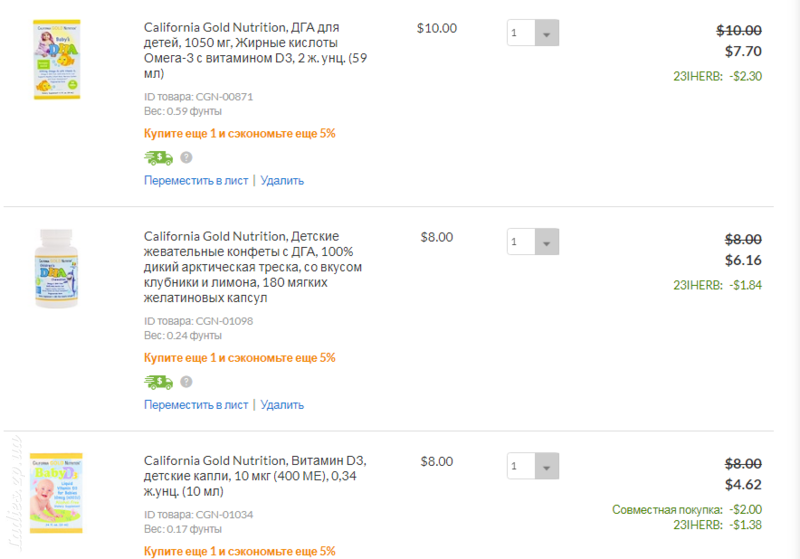
Task: Expand the quantity dropdown for the baby DHA drops
Action: (533, 33)
